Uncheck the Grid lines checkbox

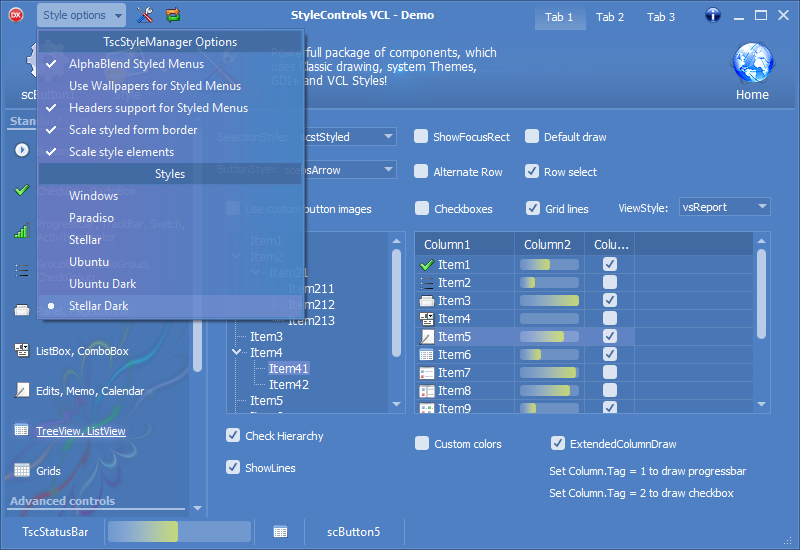click(533, 208)
